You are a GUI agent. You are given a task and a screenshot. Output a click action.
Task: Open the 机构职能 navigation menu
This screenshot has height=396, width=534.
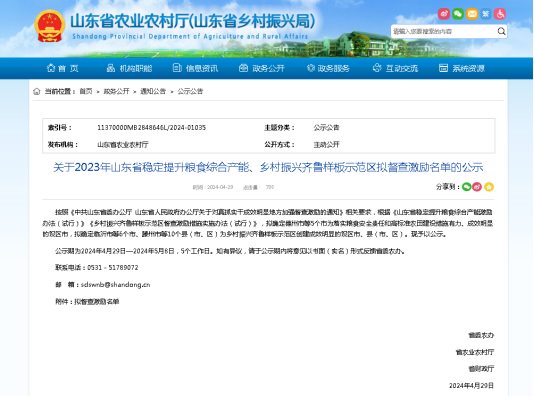point(129,68)
